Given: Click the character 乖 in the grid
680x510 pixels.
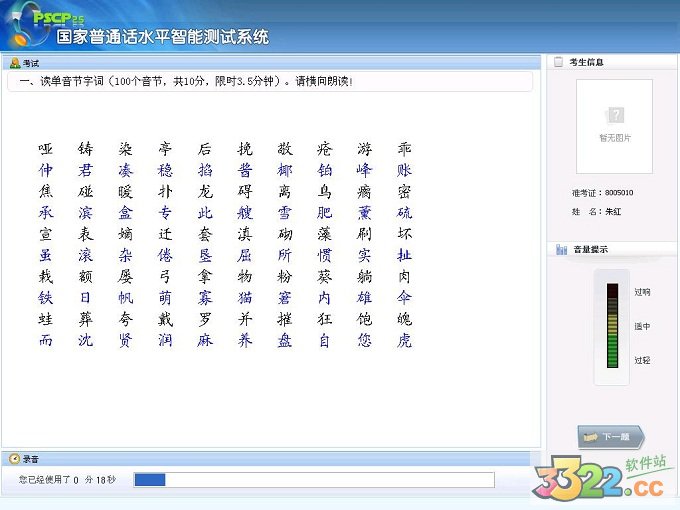Looking at the screenshot, I should (404, 149).
